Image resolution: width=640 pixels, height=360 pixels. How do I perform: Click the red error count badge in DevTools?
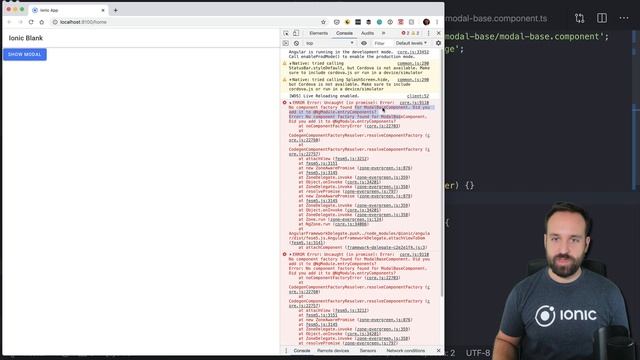coord(405,33)
